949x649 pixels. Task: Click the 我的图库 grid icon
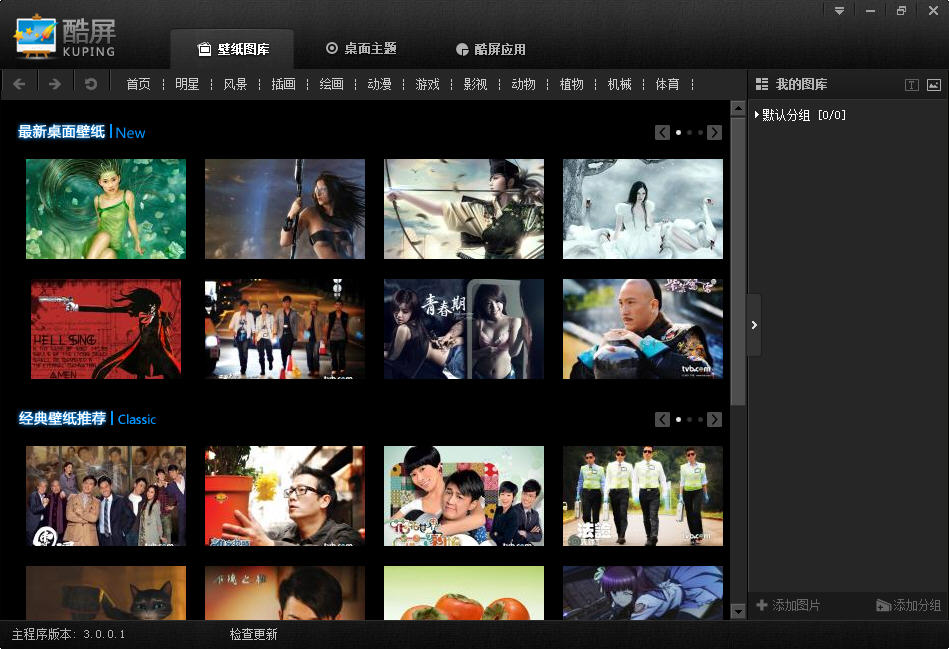coord(762,84)
